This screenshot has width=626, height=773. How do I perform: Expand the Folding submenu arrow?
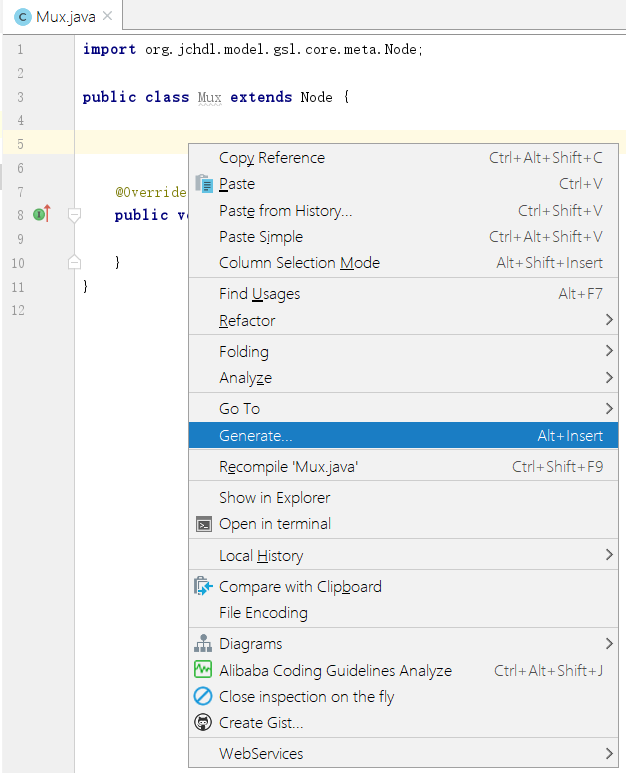(x=609, y=351)
